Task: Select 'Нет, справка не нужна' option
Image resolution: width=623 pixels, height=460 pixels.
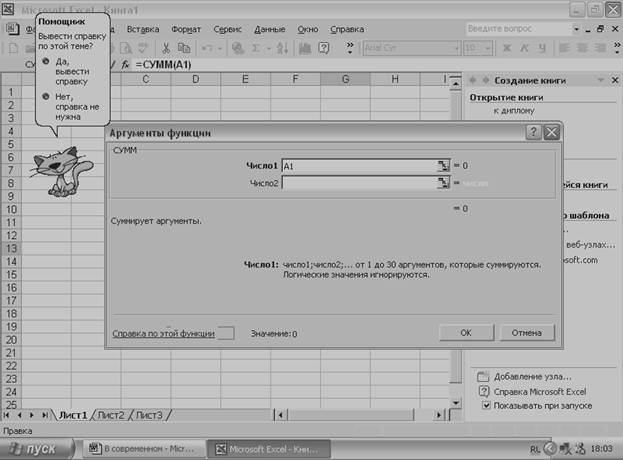Action: (x=71, y=106)
